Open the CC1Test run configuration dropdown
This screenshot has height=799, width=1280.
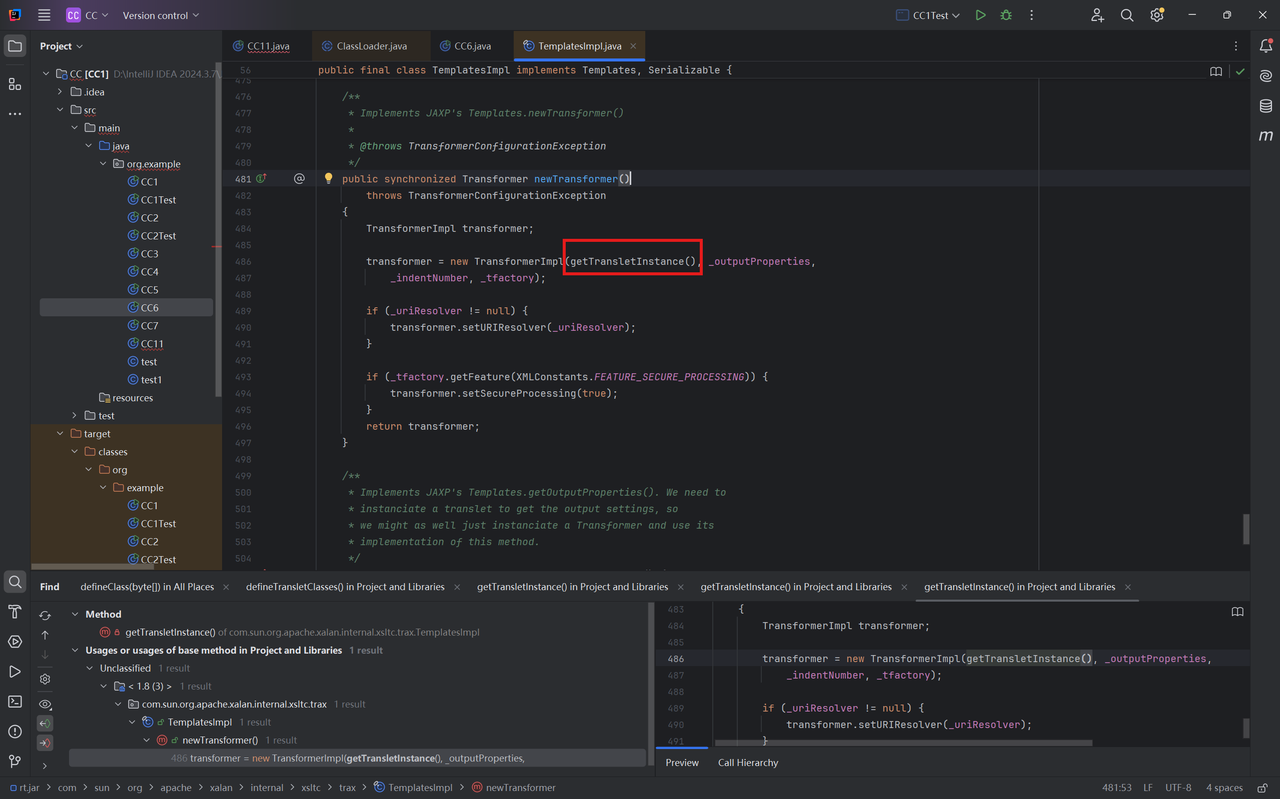coord(928,15)
